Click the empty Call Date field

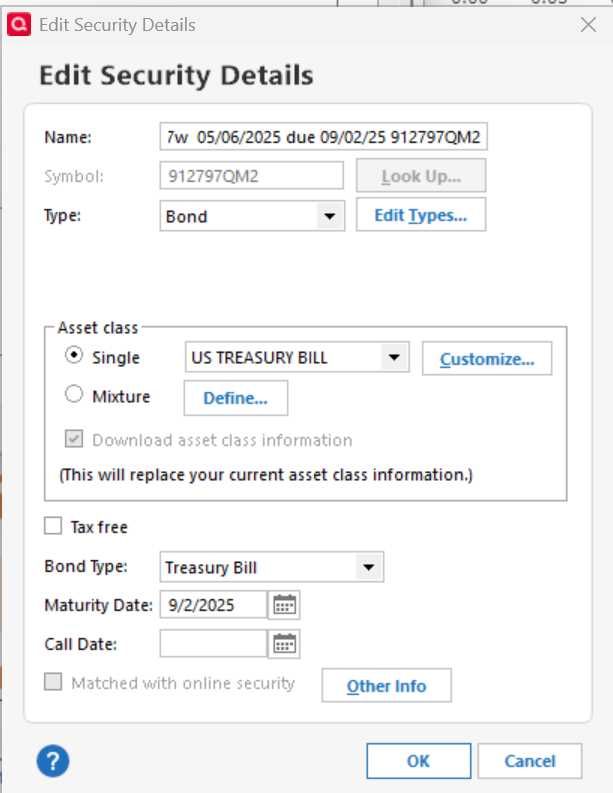click(213, 644)
